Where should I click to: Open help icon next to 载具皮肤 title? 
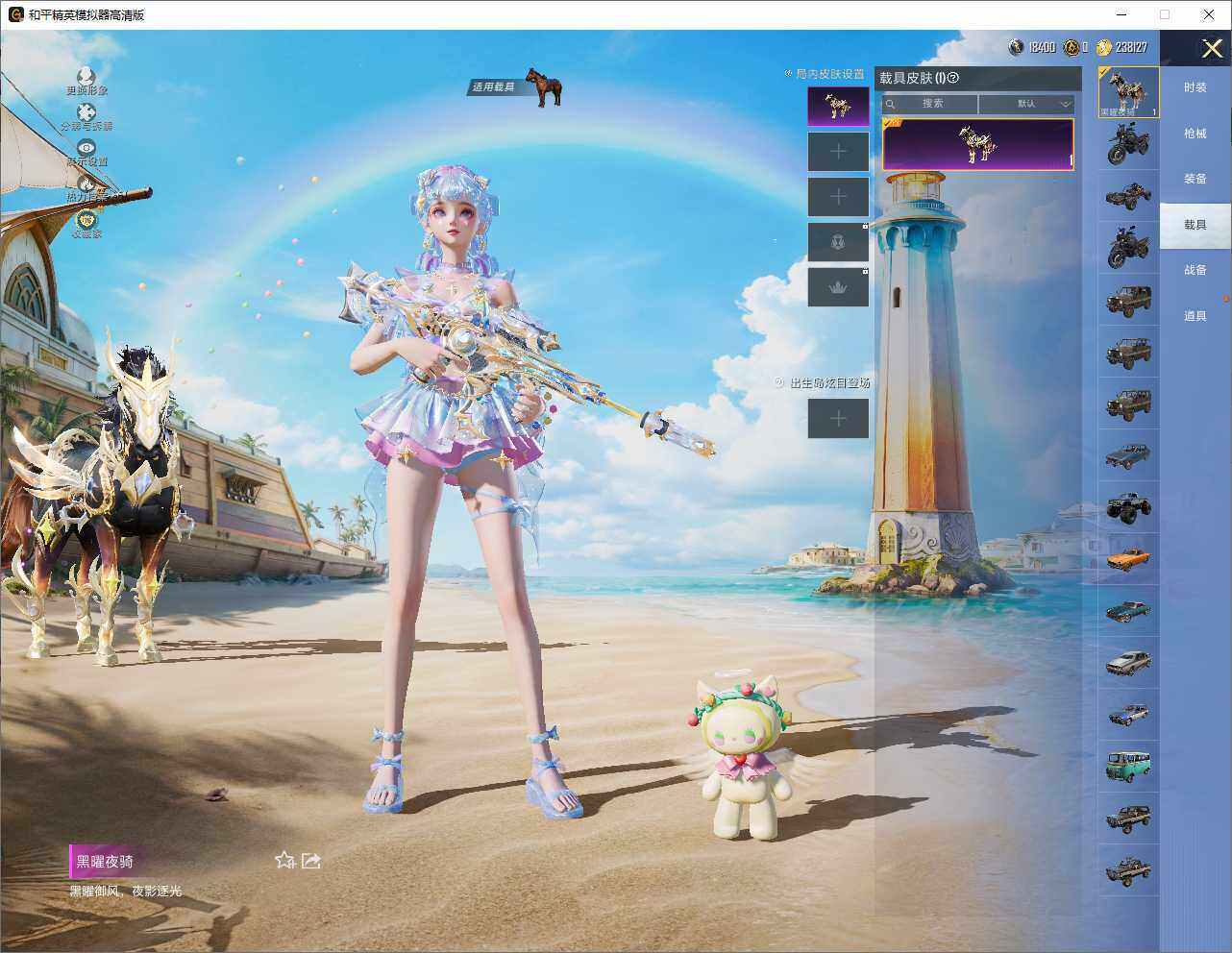click(953, 78)
